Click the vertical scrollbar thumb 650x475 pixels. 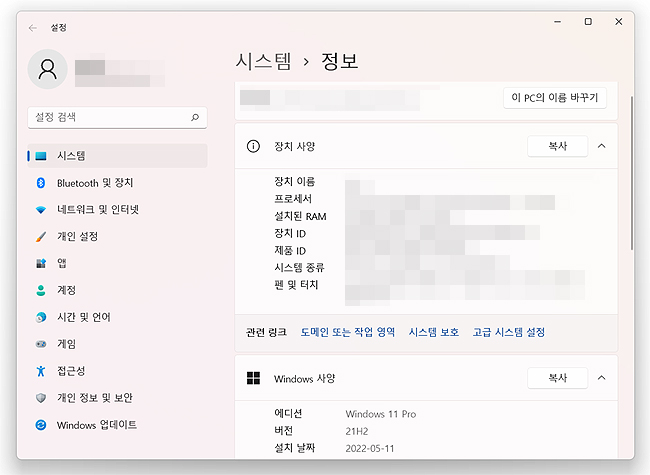point(632,173)
